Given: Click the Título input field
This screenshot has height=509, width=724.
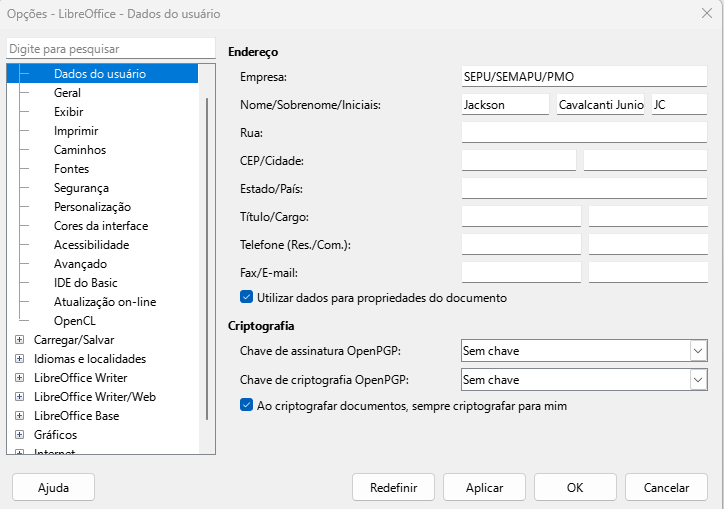Looking at the screenshot, I should [x=521, y=216].
